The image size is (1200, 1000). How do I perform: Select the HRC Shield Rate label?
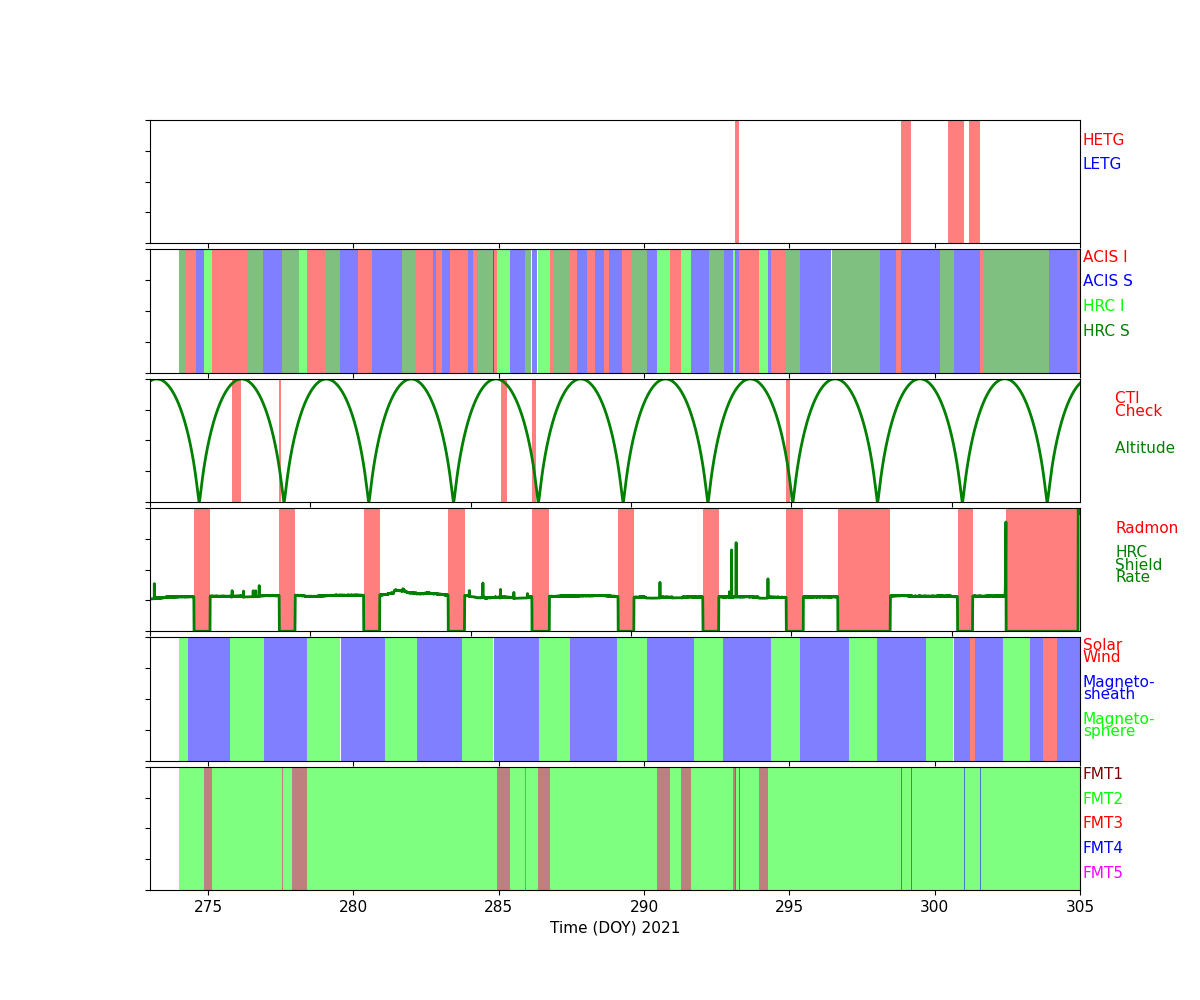[x=1138, y=565]
